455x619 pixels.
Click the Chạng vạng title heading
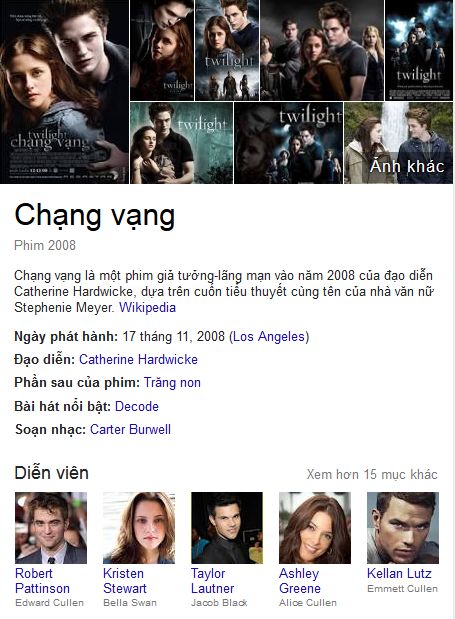pyautogui.click(x=94, y=216)
